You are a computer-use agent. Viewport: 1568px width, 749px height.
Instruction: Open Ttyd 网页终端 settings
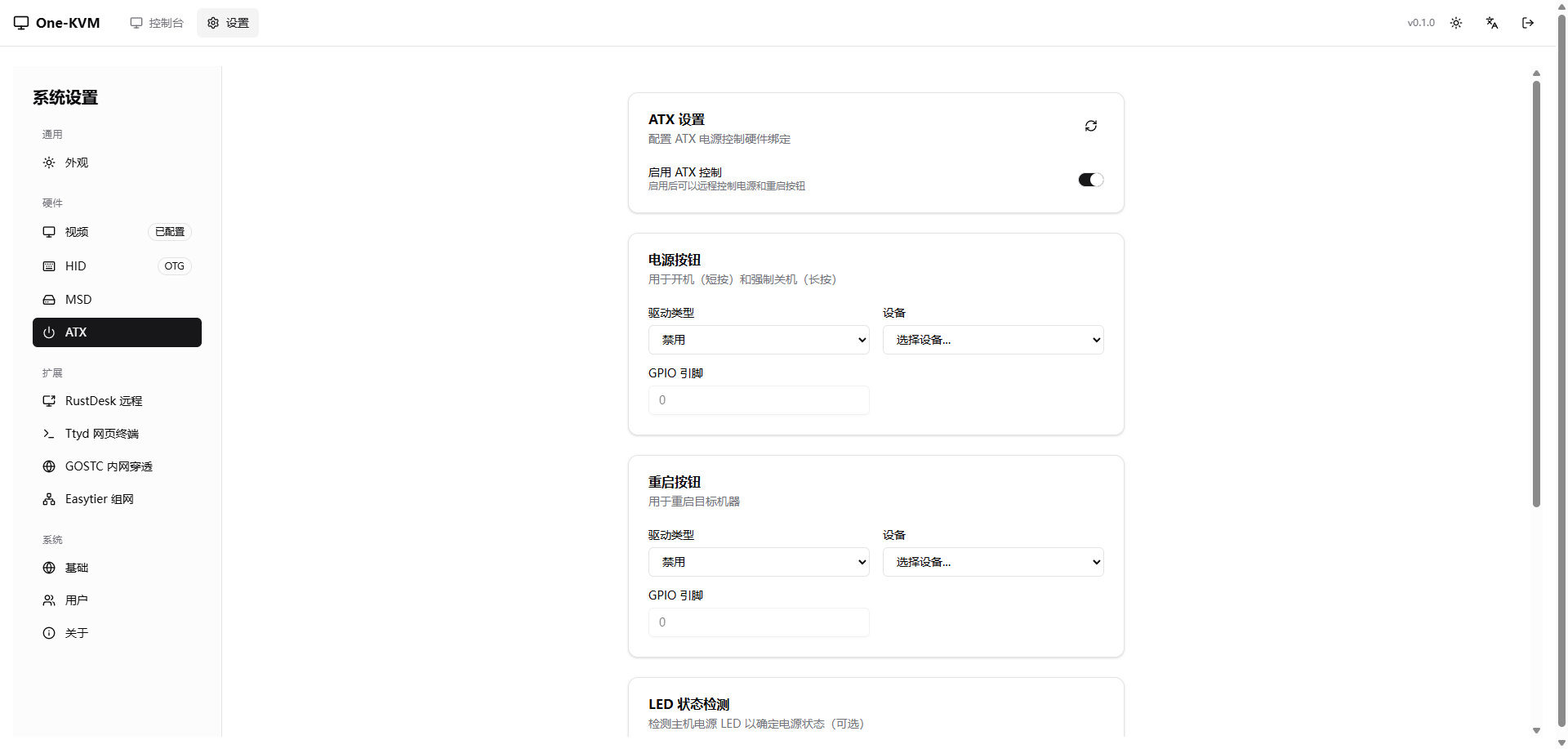click(102, 434)
